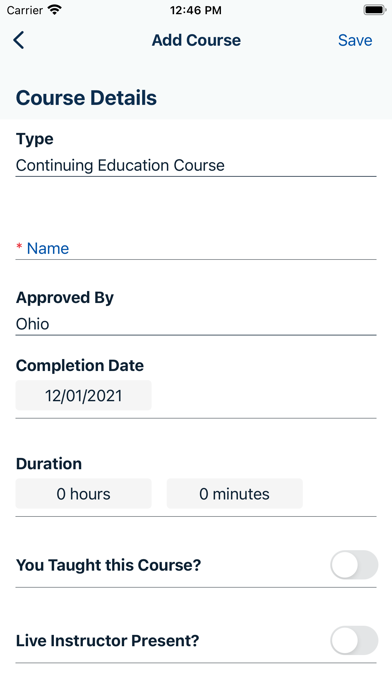Tap the Carrier text in status bar
Image resolution: width=392 pixels, height=696 pixels.
[25, 10]
